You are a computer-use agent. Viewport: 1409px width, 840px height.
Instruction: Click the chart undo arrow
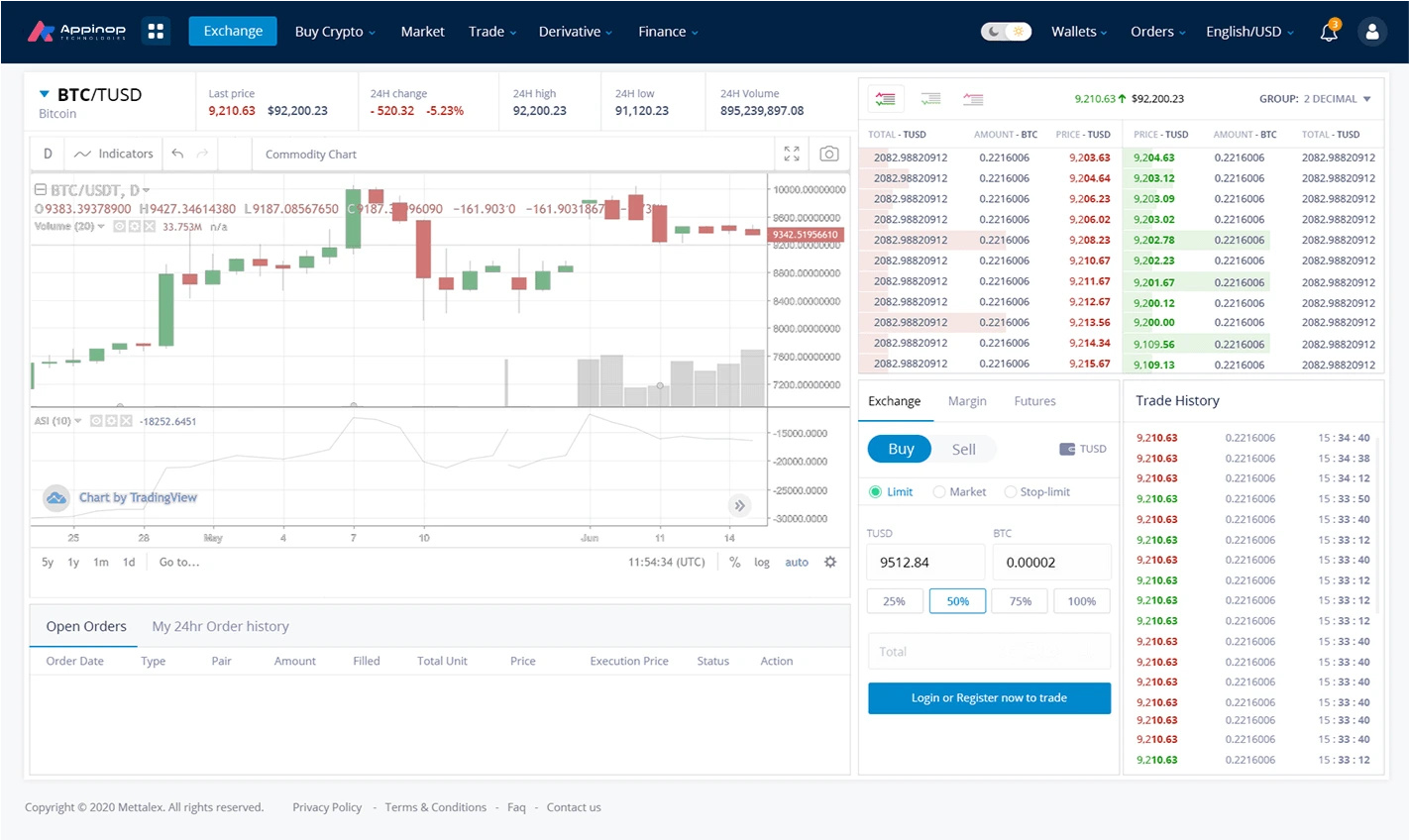[177, 154]
